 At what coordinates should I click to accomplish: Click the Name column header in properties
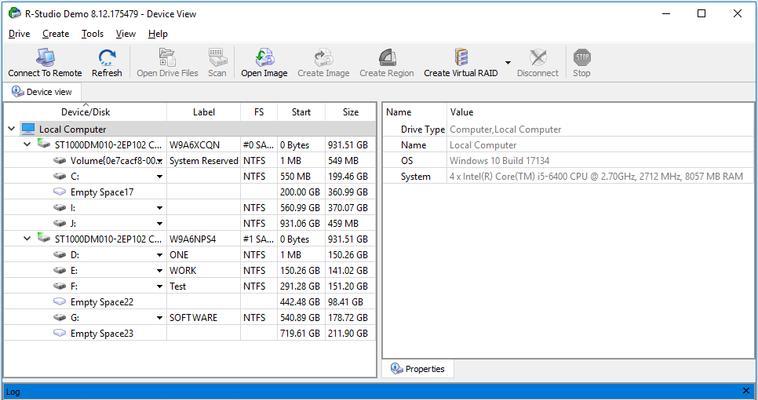coord(415,112)
